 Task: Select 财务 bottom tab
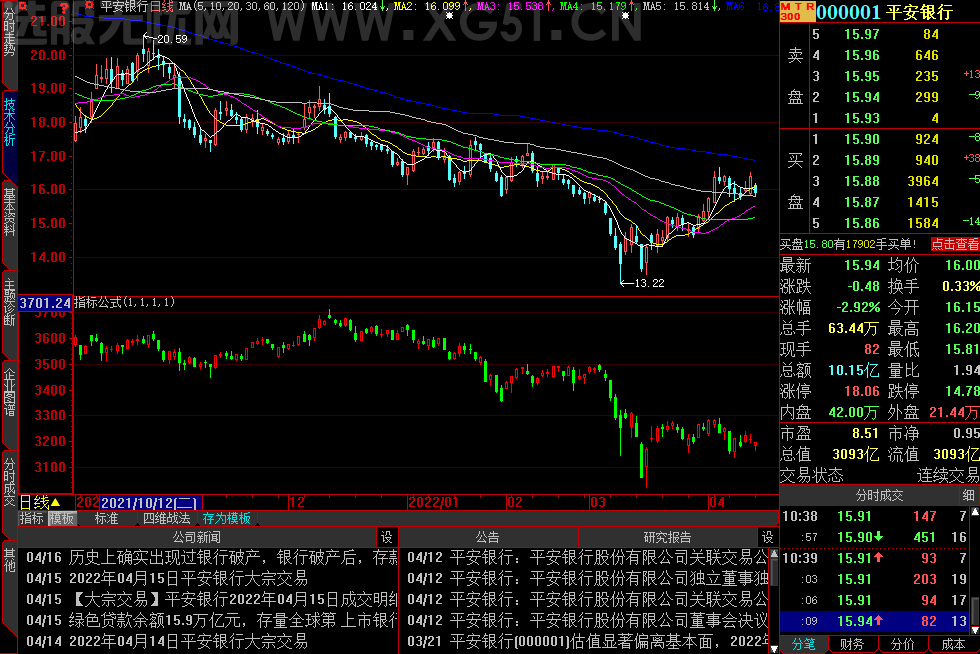852,645
